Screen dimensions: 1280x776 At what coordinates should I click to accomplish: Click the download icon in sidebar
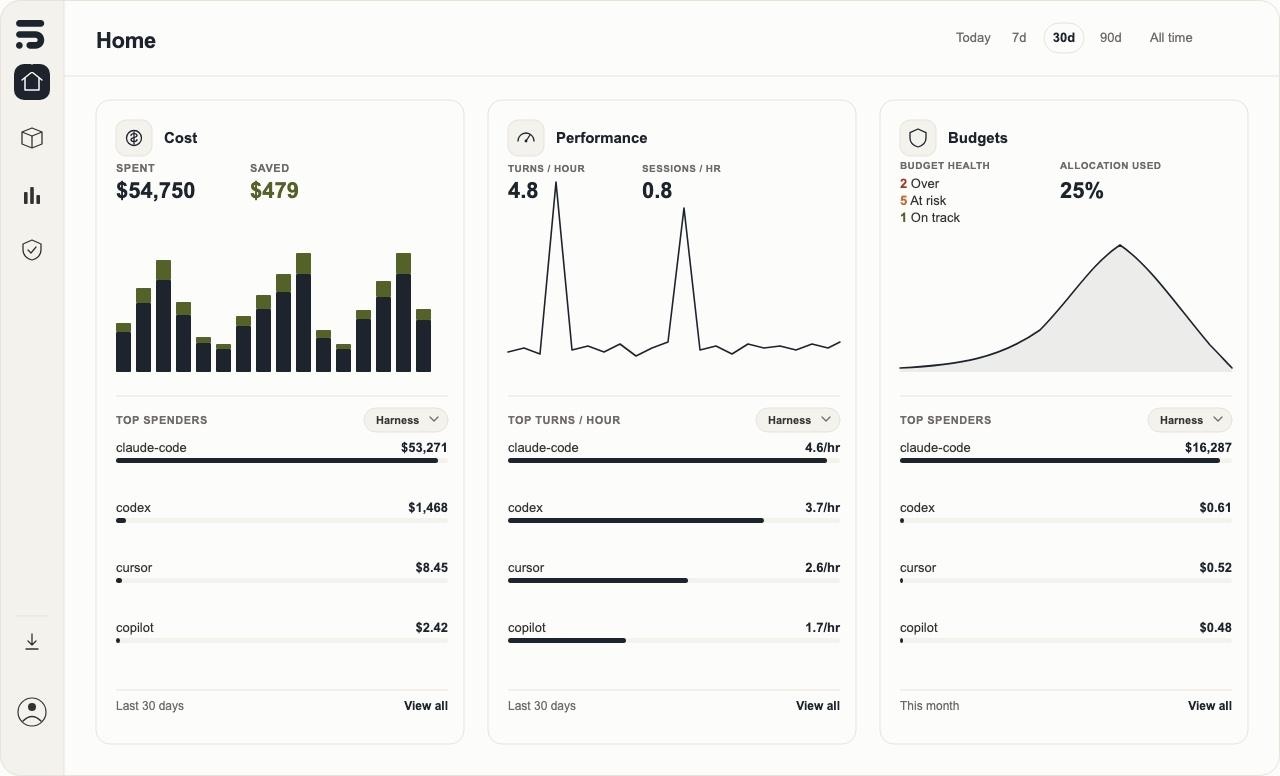tap(32, 642)
